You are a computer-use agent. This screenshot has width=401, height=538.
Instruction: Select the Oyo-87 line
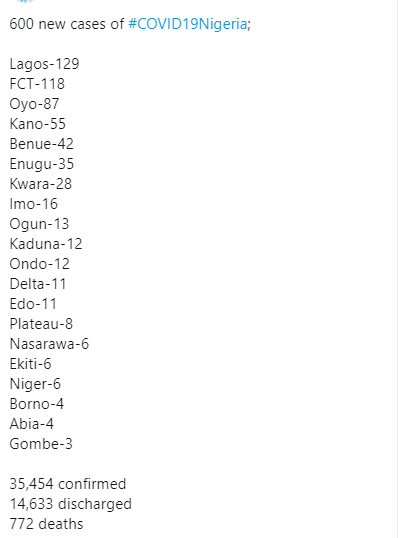(34, 104)
